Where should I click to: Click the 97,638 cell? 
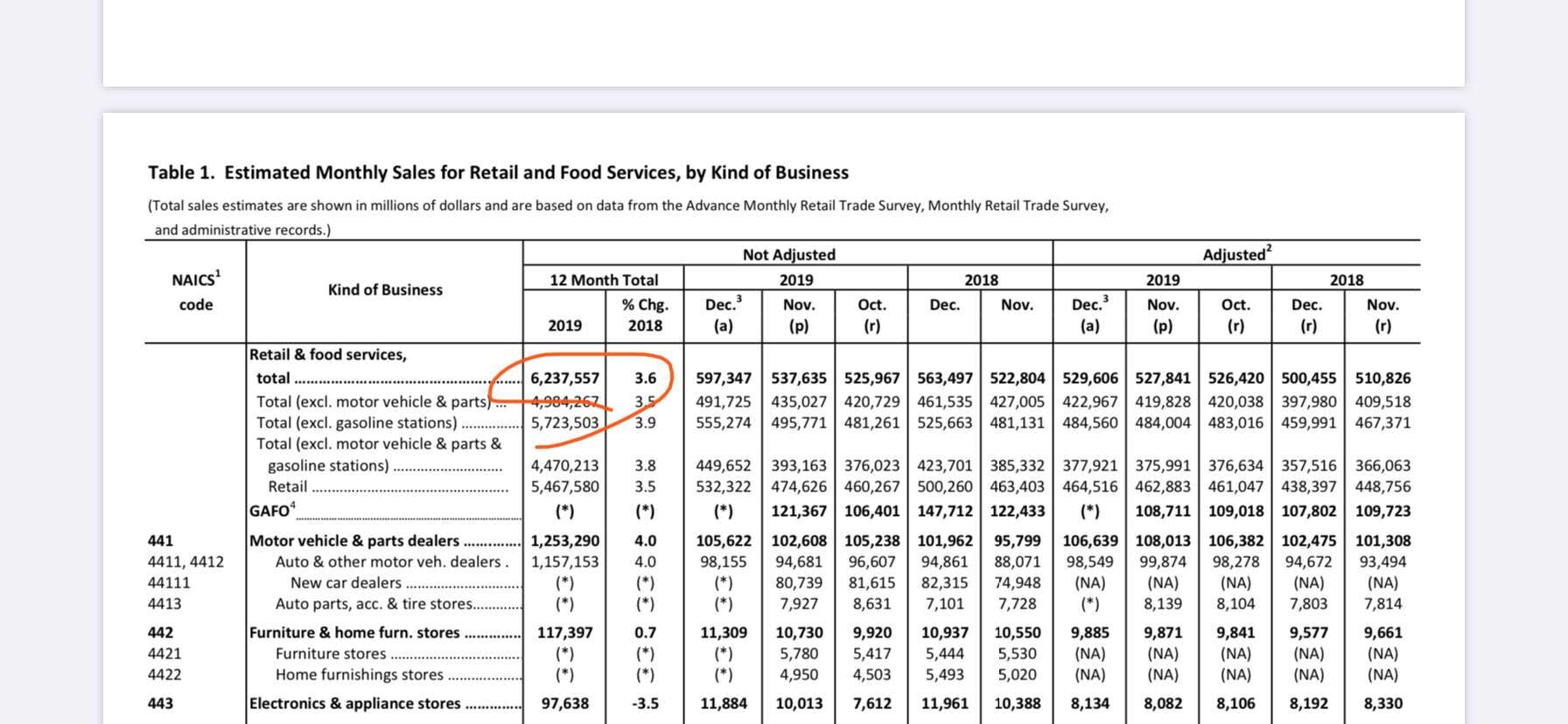[x=565, y=703]
